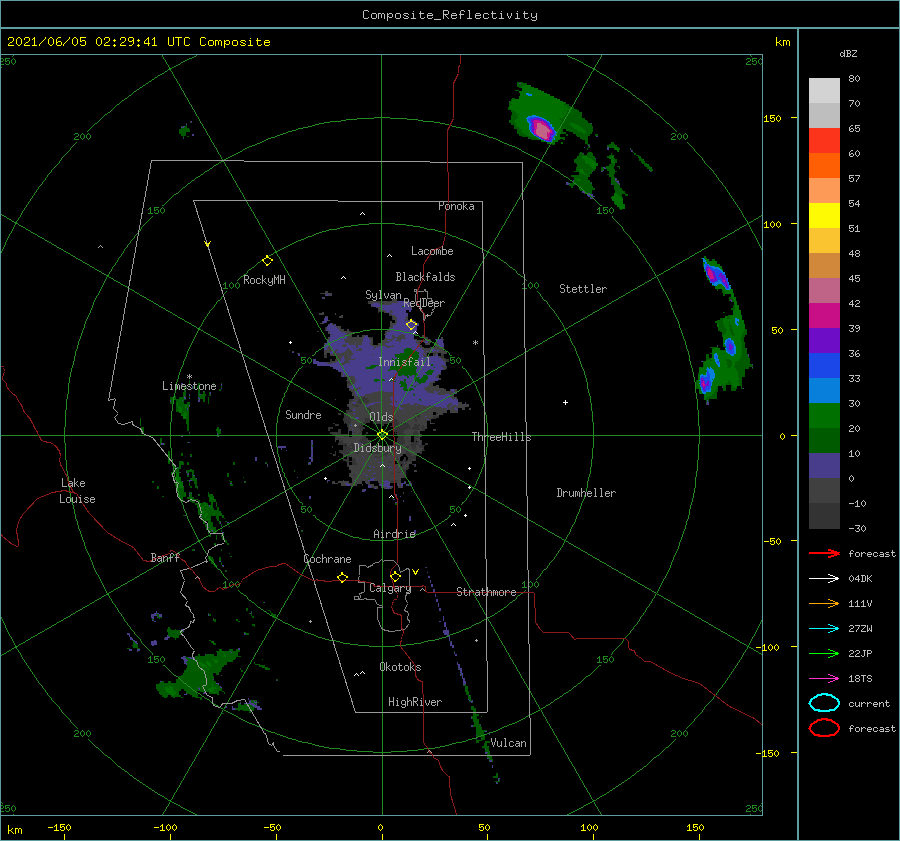Click the yellow diamond marker near Cochrane
The width and height of the screenshot is (900, 841).
coord(343,577)
